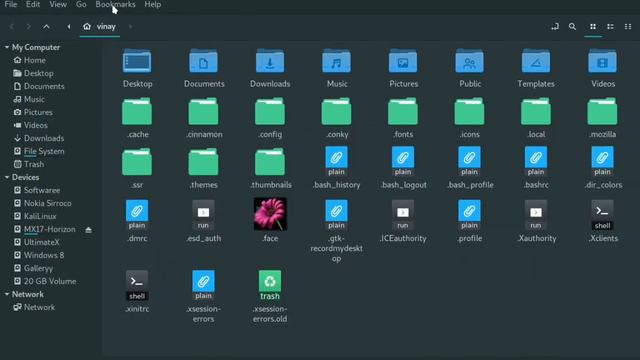Eject the MX17-Horizon device
Screen dimensions: 640x360
[89, 230]
